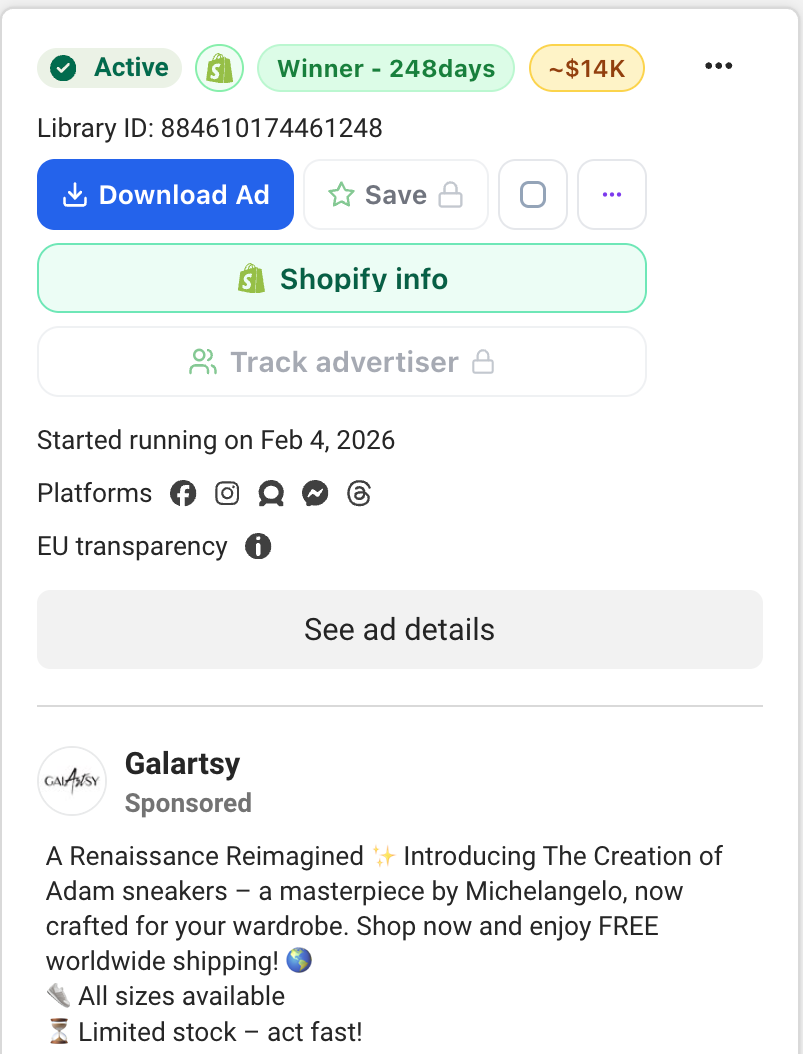Click the Started running on Feb 4, 2026 text
803x1054 pixels.
(216, 440)
